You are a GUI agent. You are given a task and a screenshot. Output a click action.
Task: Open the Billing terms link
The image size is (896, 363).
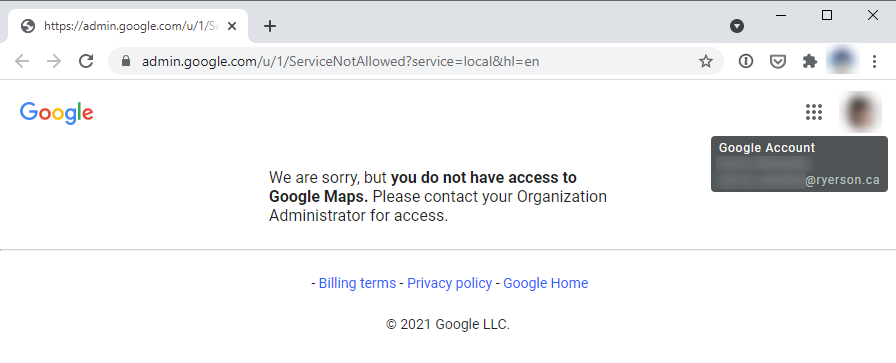[357, 283]
